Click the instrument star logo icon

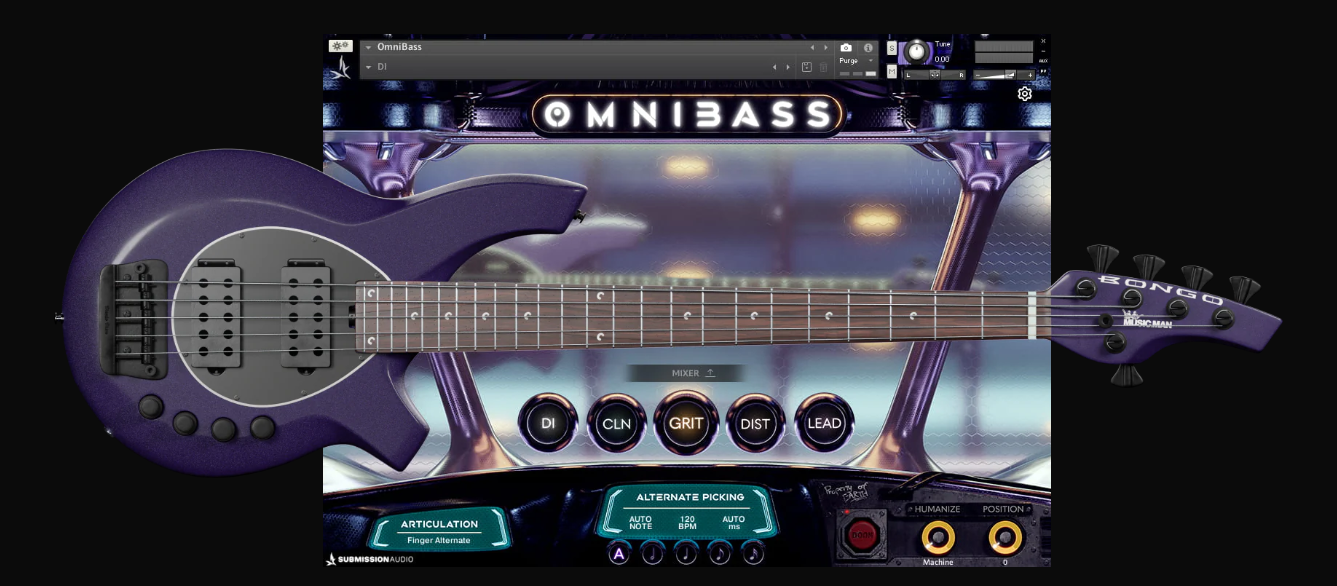click(x=341, y=67)
